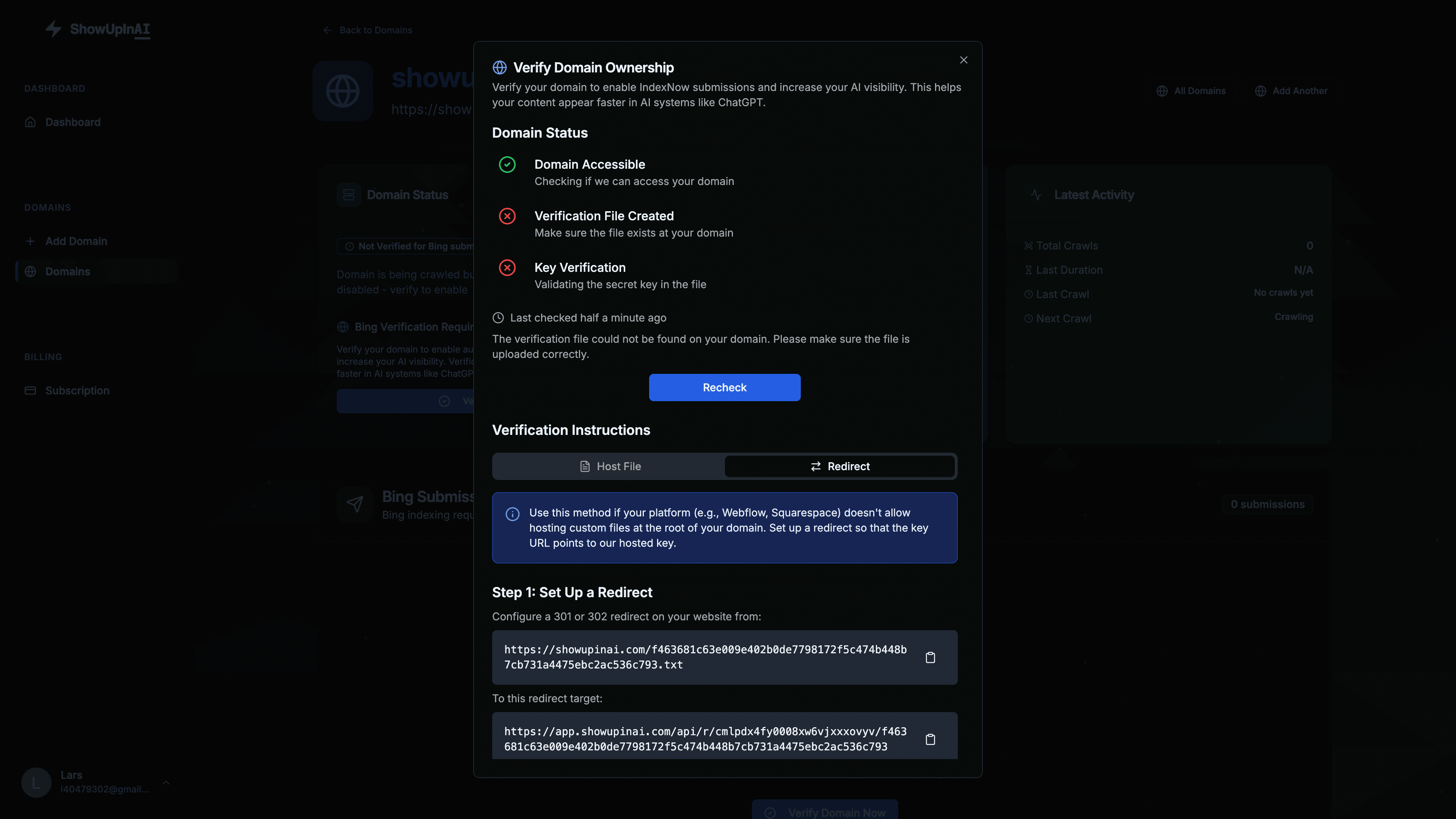Copy the redirect target URL
1456x819 pixels.
[x=930, y=739]
